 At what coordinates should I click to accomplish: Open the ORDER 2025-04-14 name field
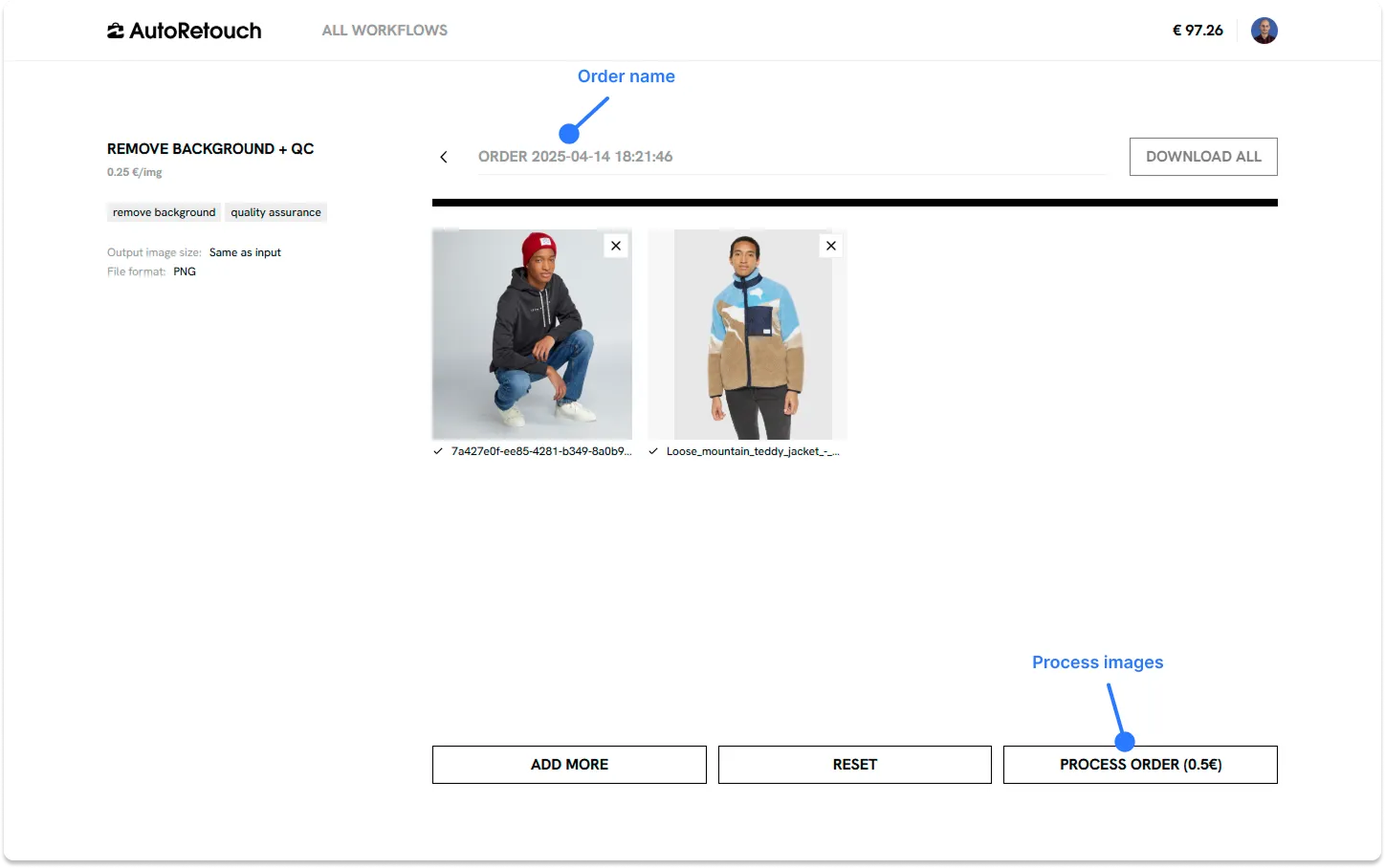pos(576,156)
